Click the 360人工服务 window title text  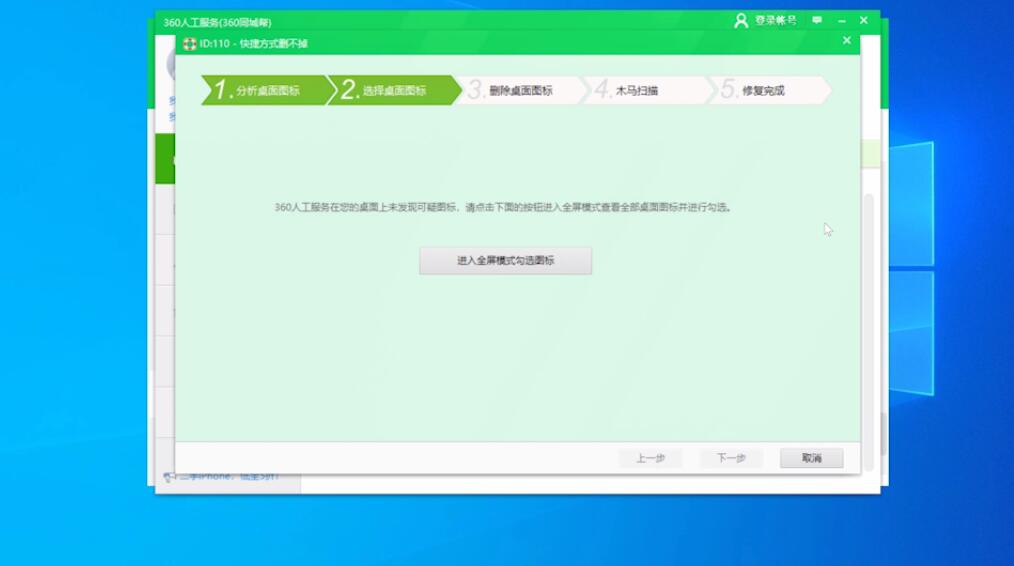[217, 22]
